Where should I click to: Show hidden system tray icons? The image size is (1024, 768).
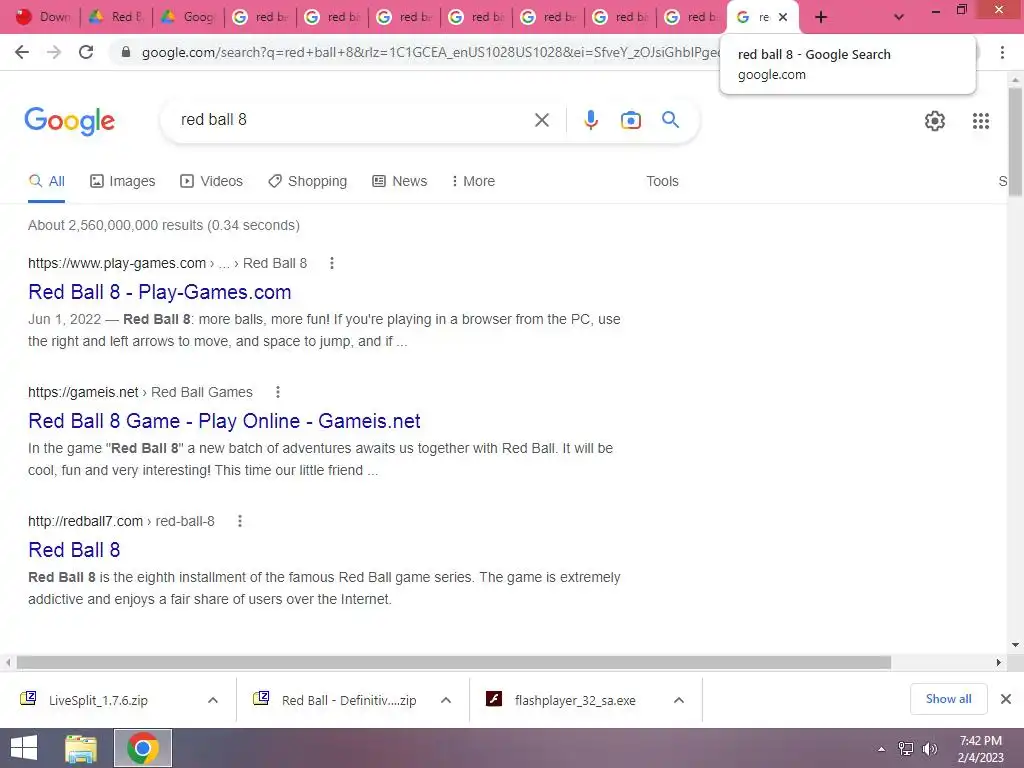click(882, 749)
